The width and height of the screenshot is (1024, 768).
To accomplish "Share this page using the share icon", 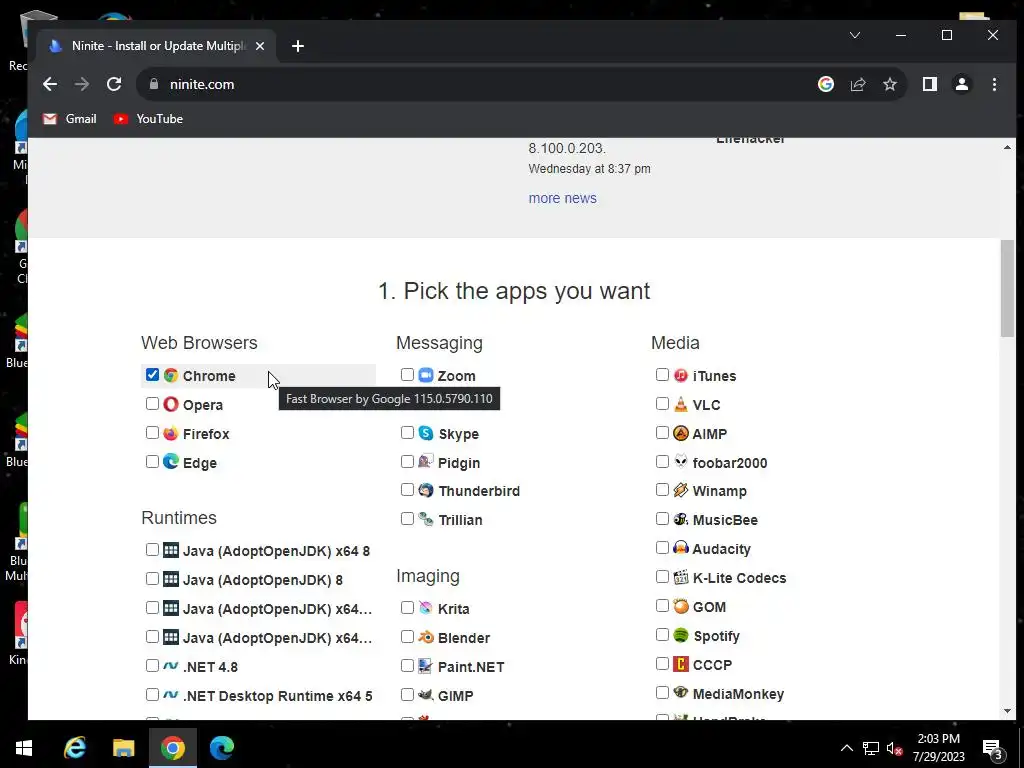I will (857, 84).
